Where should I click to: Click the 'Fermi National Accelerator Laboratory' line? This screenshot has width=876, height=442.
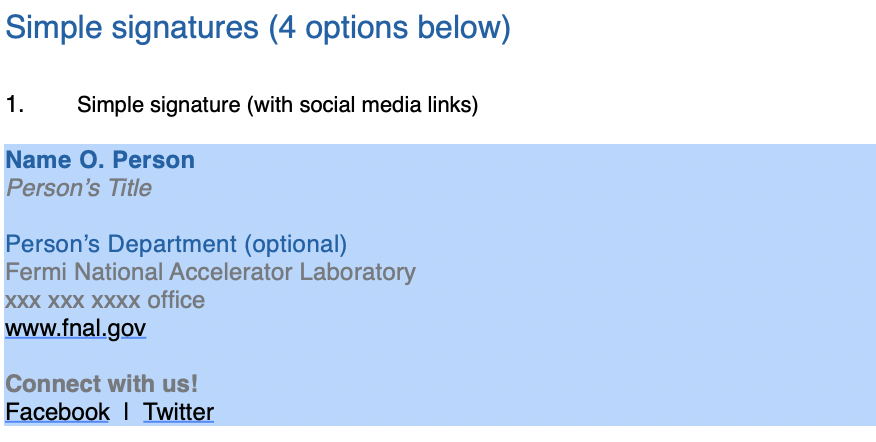tap(210, 272)
